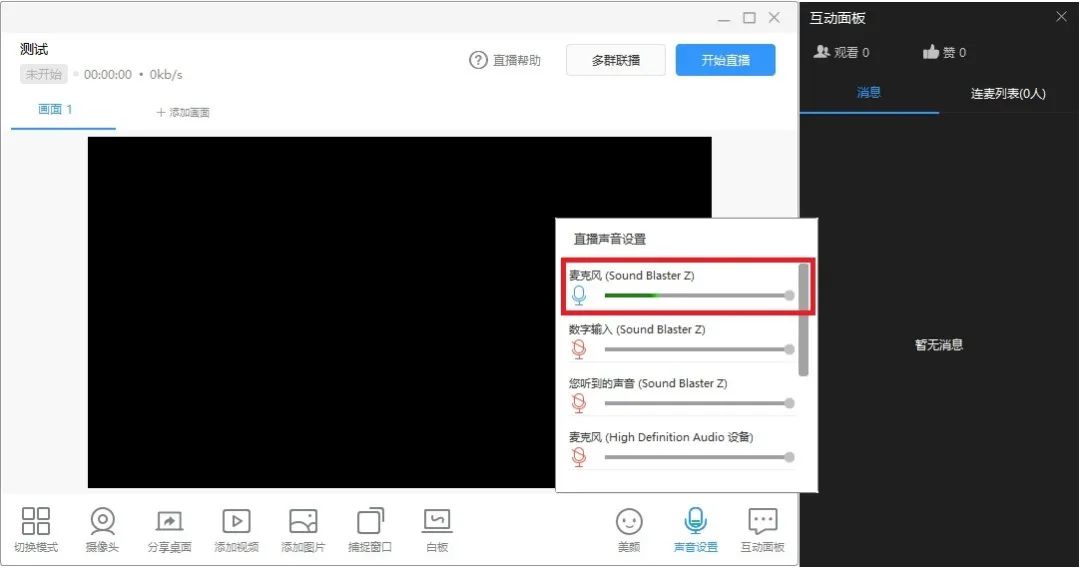Unmute 麦克风 (High Definition Audio 设备)

pyautogui.click(x=579, y=456)
